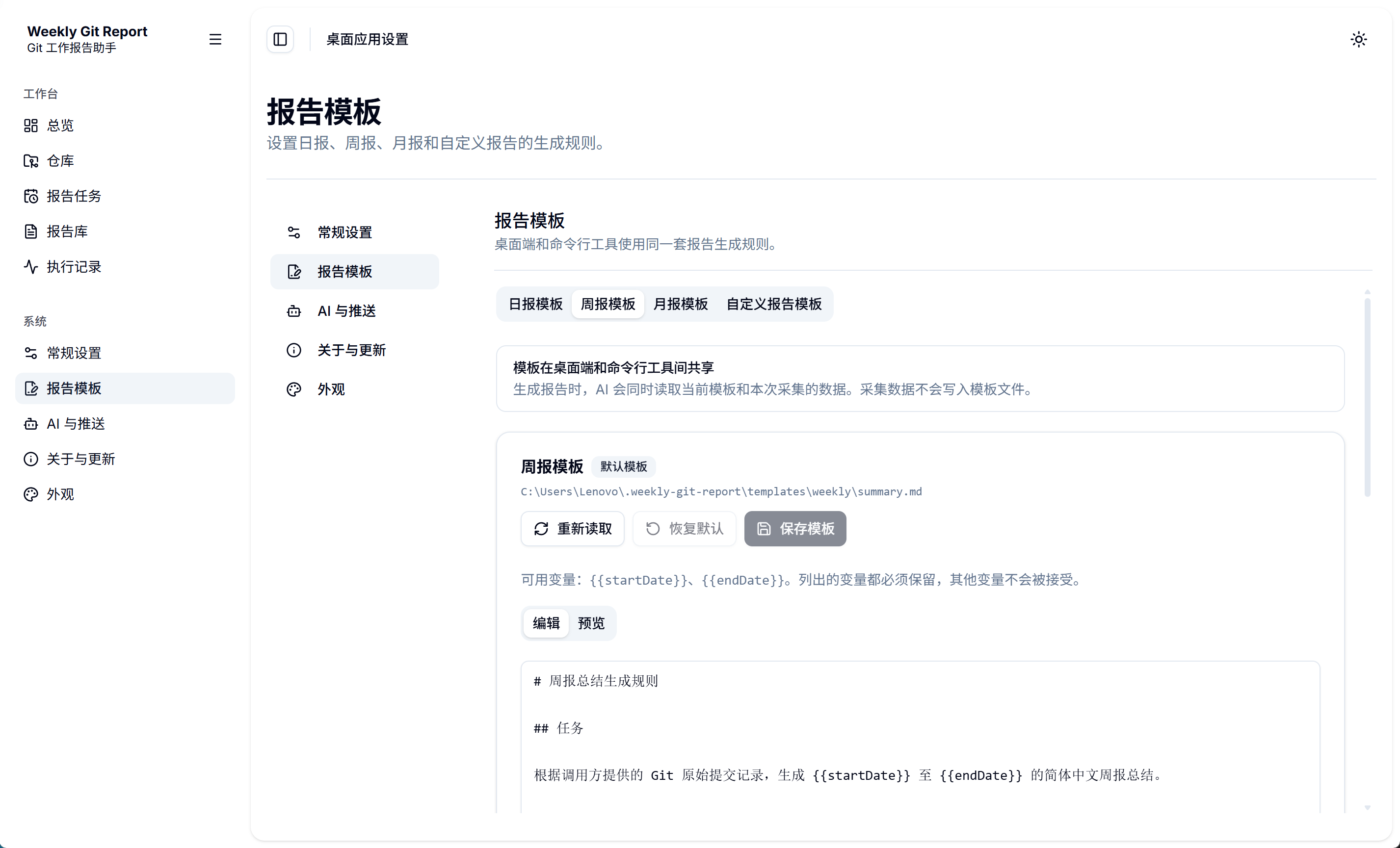This screenshot has width=1400, height=848.
Task: Click inside the template markdown editor
Action: click(x=920, y=737)
